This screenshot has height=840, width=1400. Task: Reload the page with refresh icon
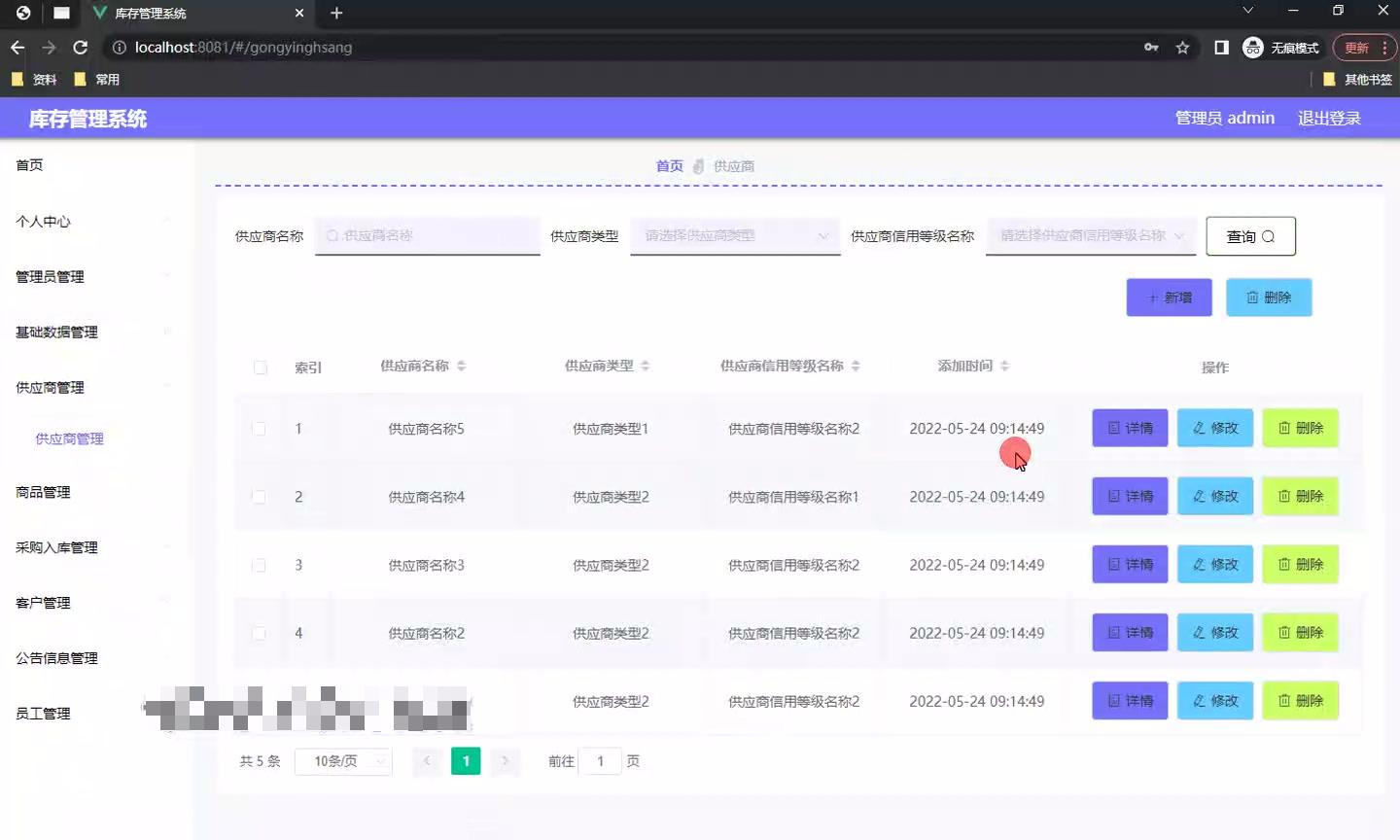[x=81, y=47]
